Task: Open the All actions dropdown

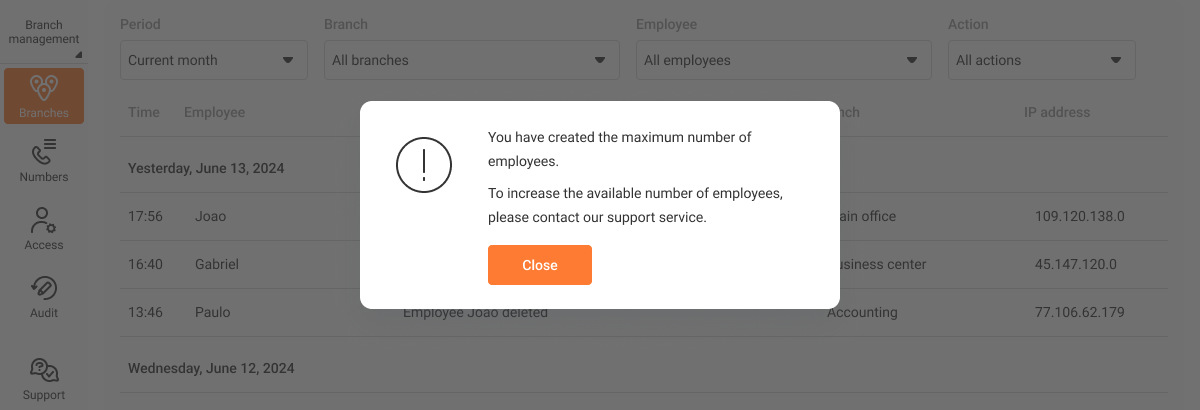Action: (x=1041, y=60)
